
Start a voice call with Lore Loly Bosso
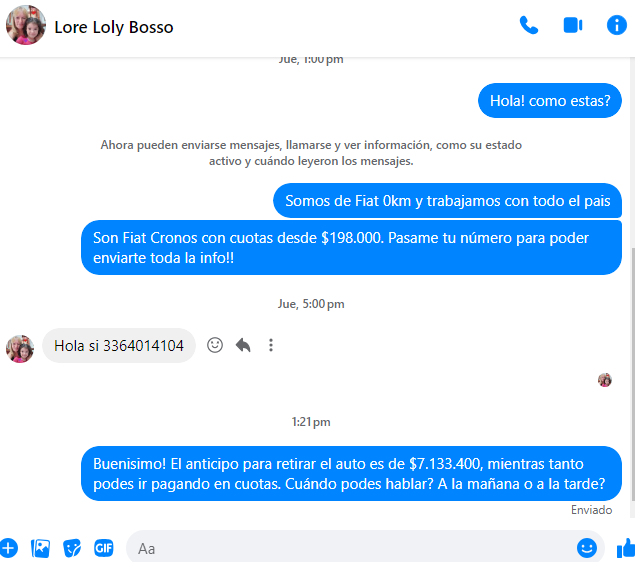point(528,26)
